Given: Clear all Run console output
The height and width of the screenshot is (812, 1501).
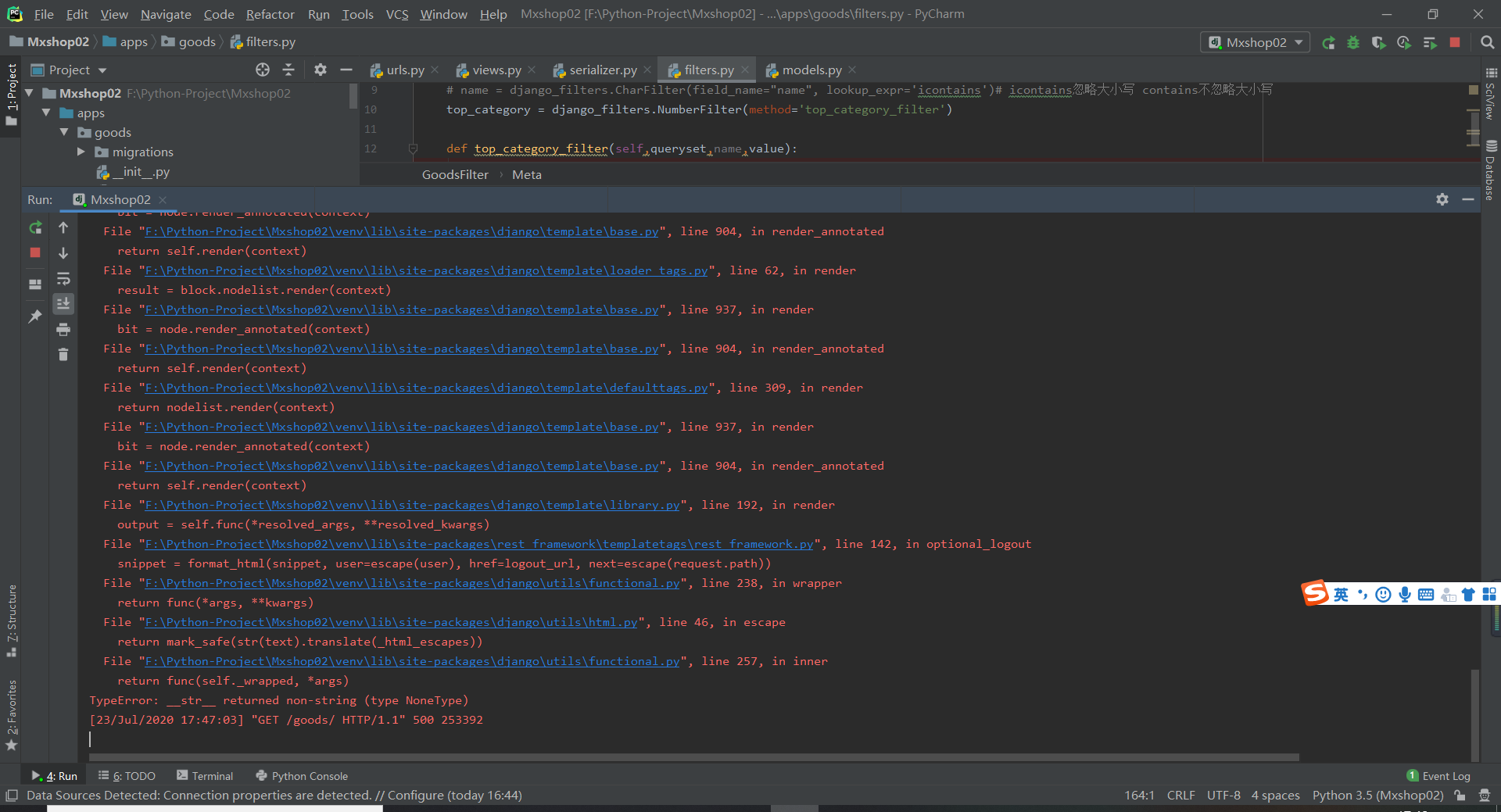Looking at the screenshot, I should [x=63, y=355].
